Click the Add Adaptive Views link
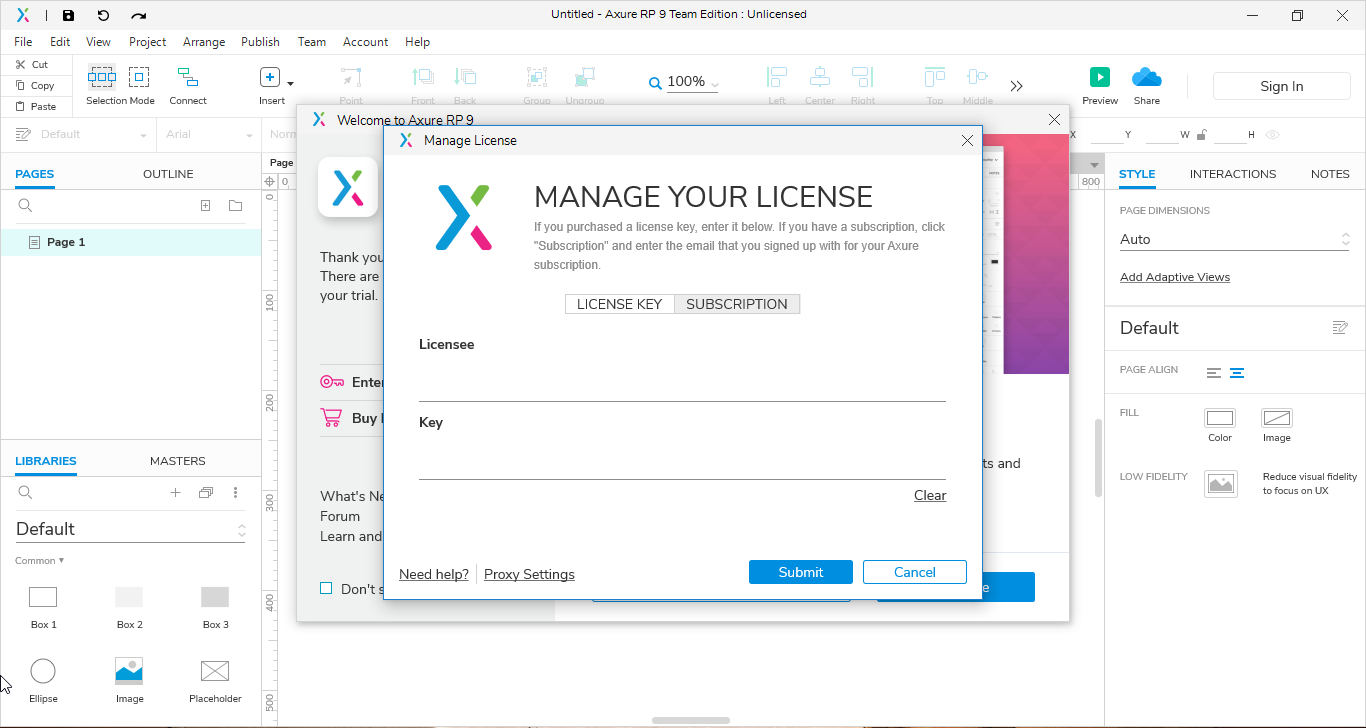The height and width of the screenshot is (728, 1366). pos(1175,277)
